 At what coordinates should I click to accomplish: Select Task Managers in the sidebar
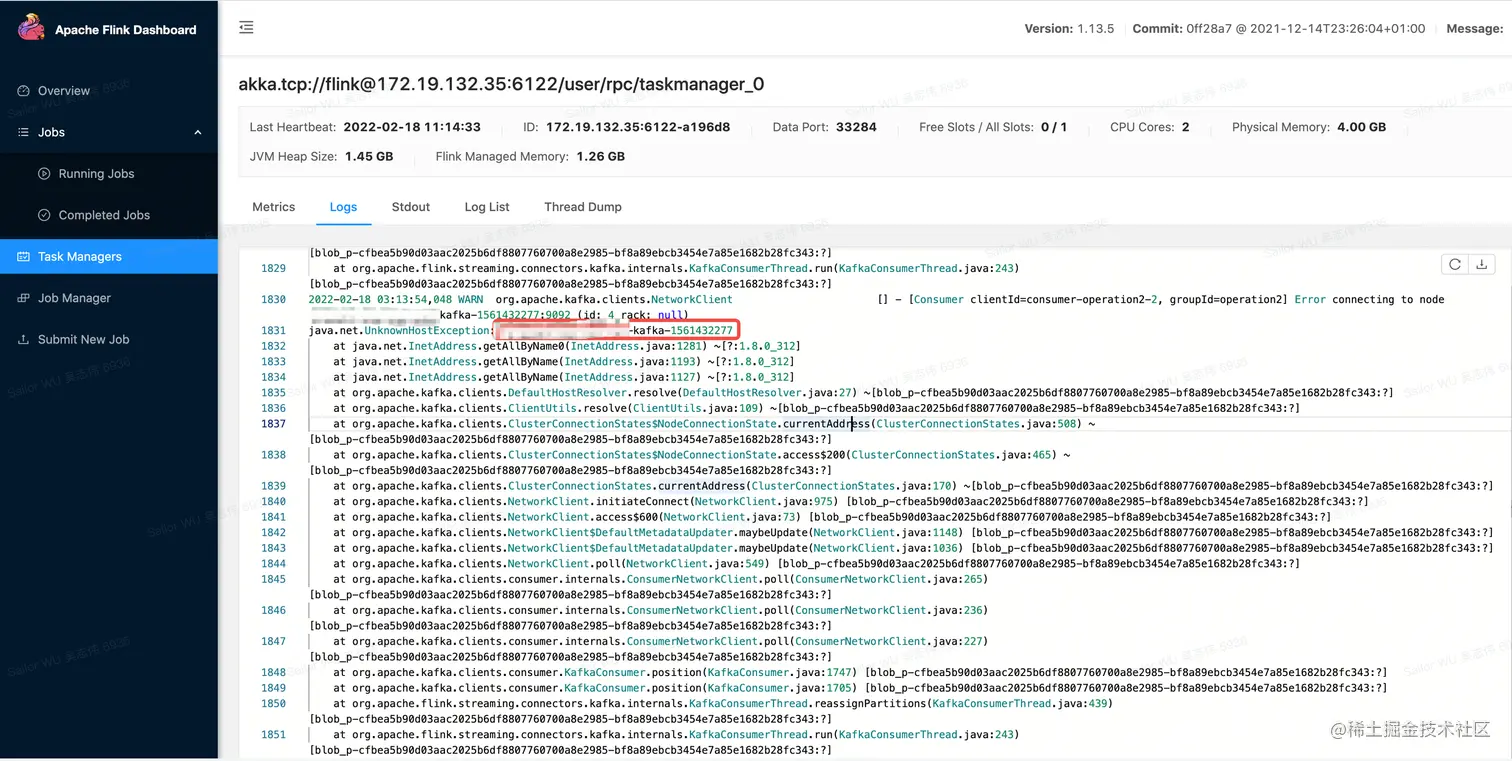[109, 257]
